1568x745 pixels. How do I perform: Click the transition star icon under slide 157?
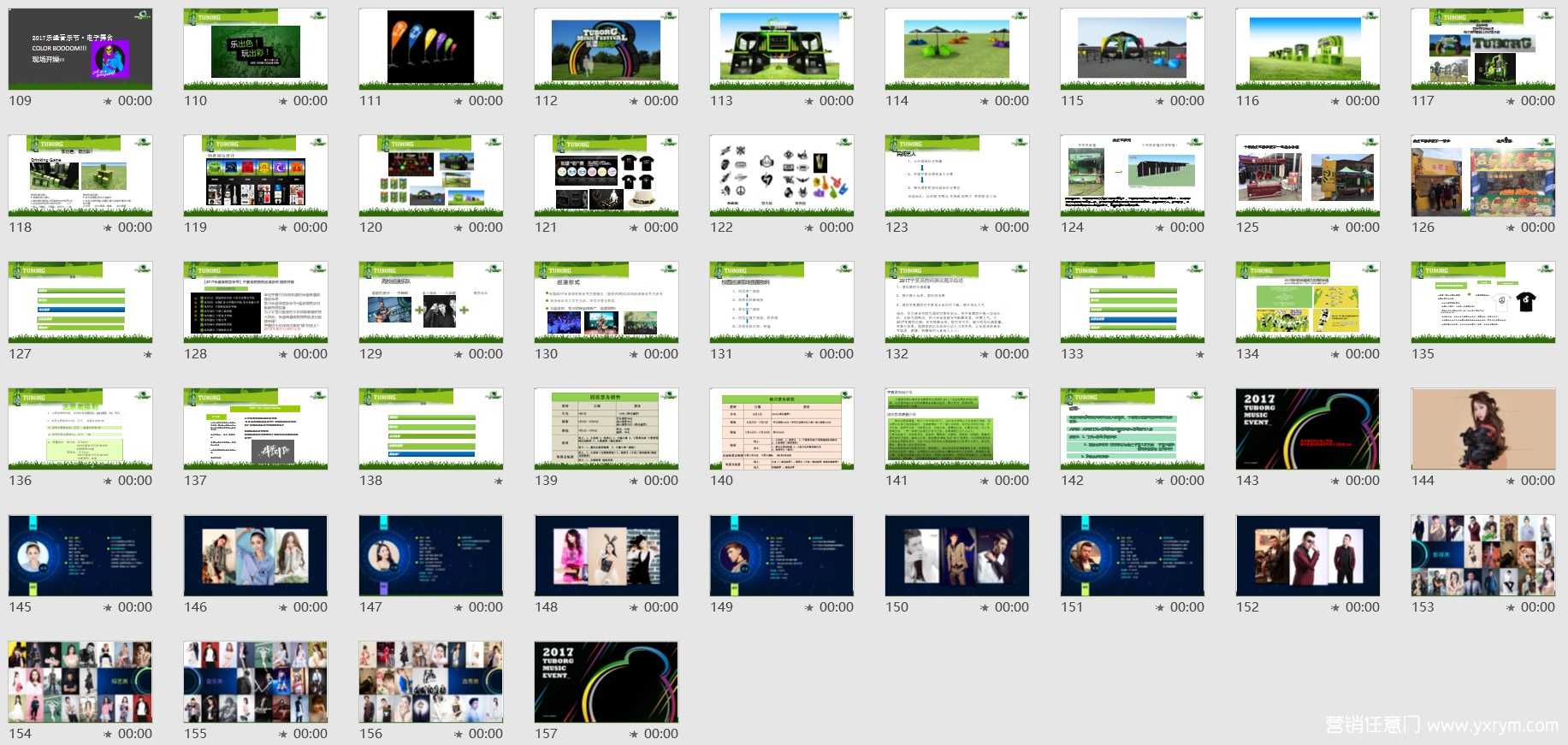click(x=633, y=734)
